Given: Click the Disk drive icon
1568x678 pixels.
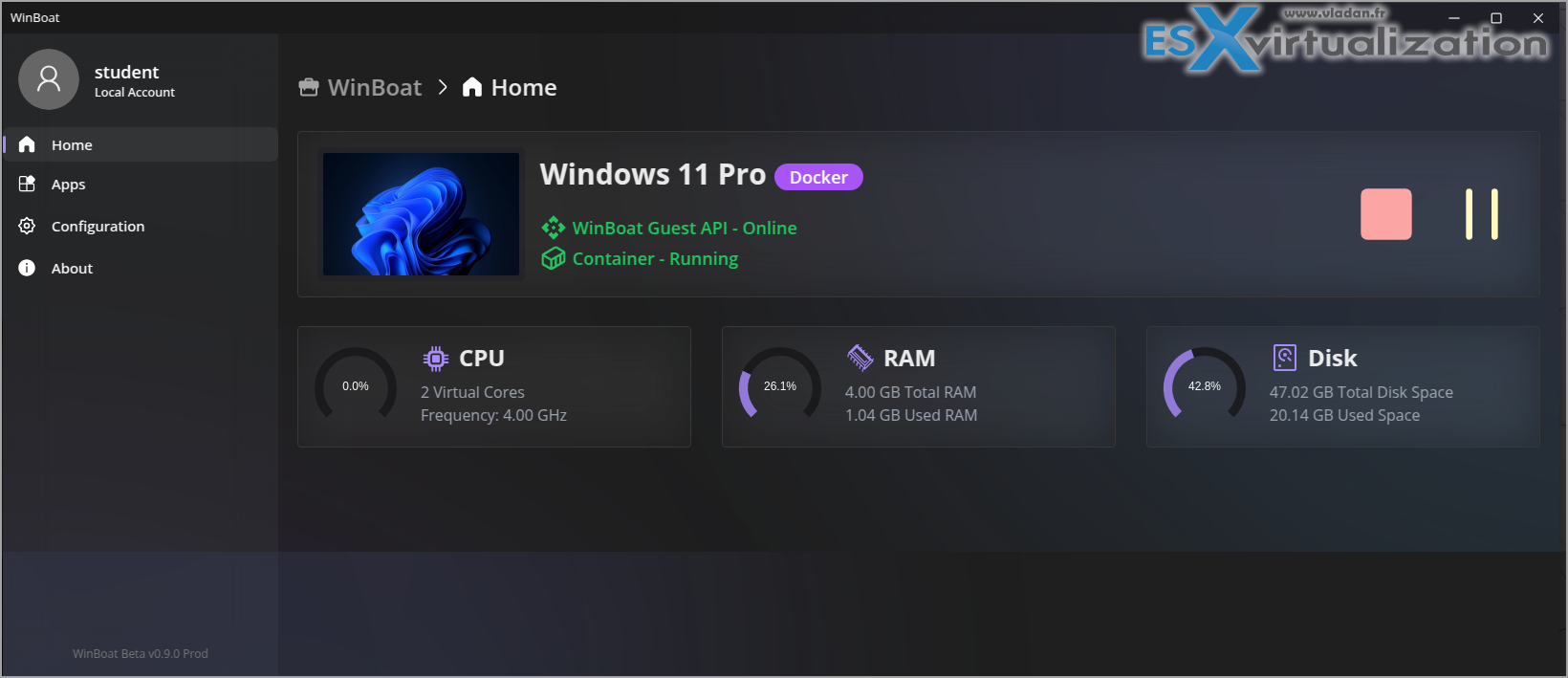Looking at the screenshot, I should [x=1285, y=359].
